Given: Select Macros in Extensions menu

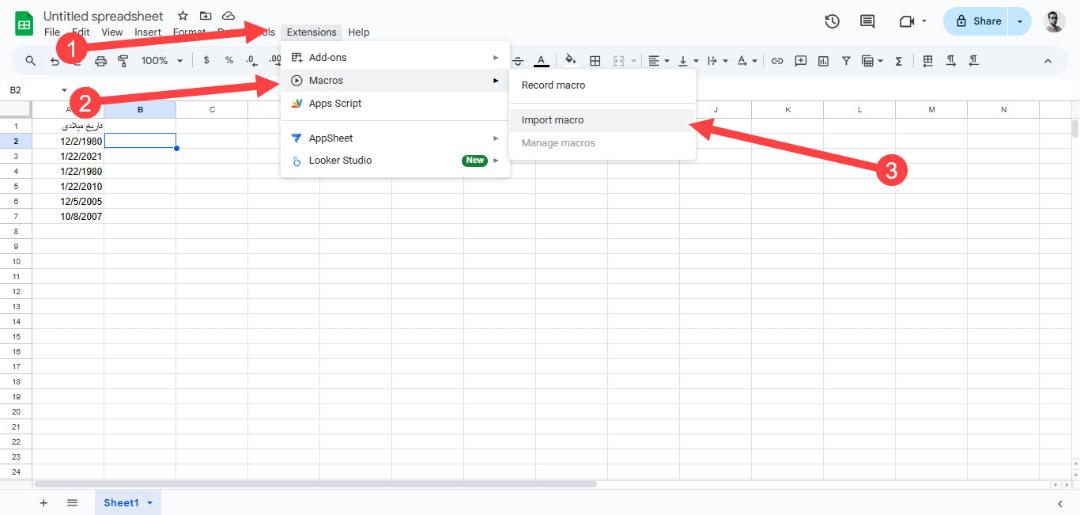Looking at the screenshot, I should [x=395, y=81].
